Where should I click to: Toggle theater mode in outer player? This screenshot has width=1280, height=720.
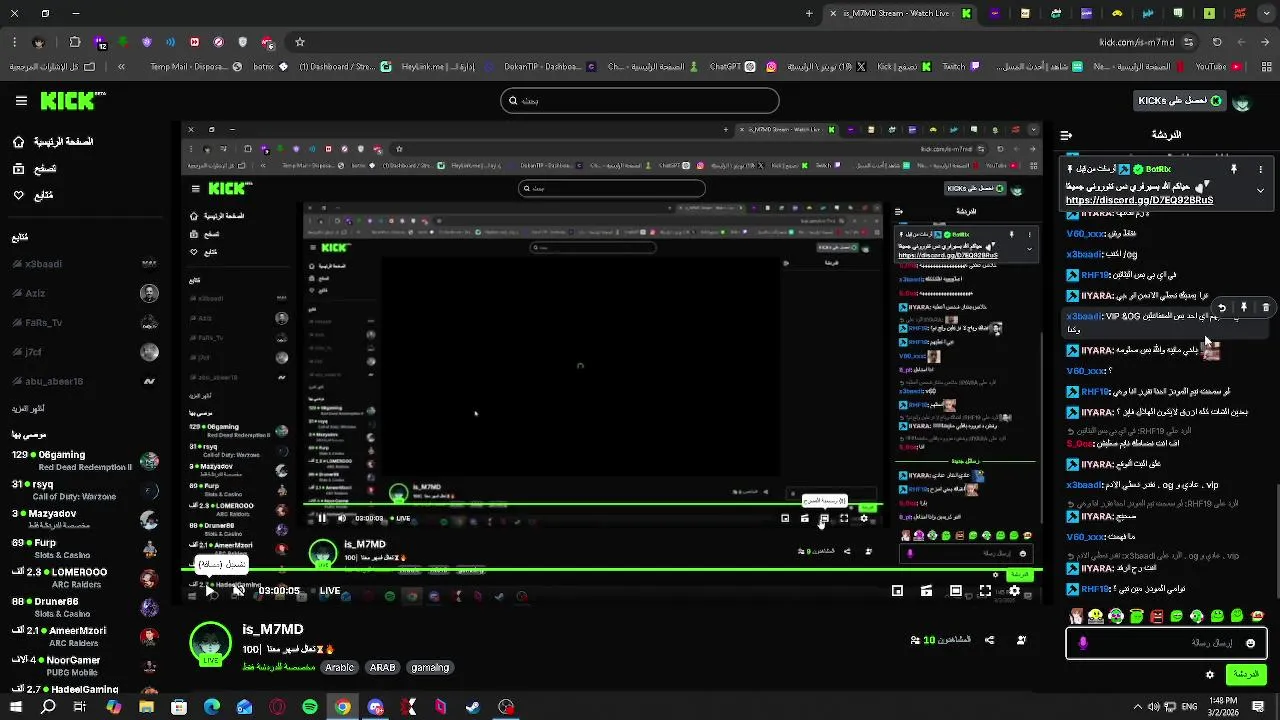click(x=956, y=591)
